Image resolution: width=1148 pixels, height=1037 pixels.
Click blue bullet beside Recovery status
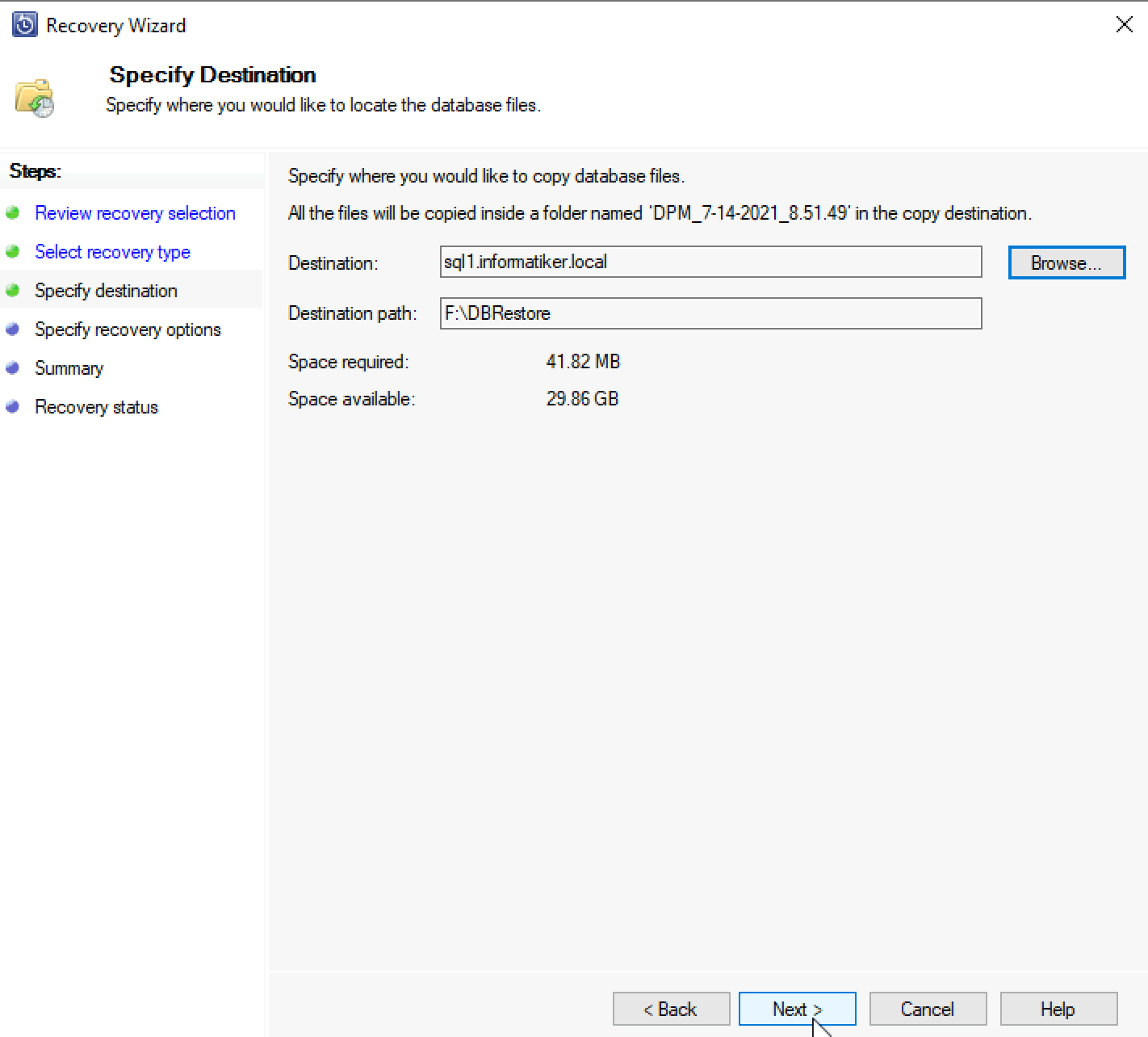[12, 406]
